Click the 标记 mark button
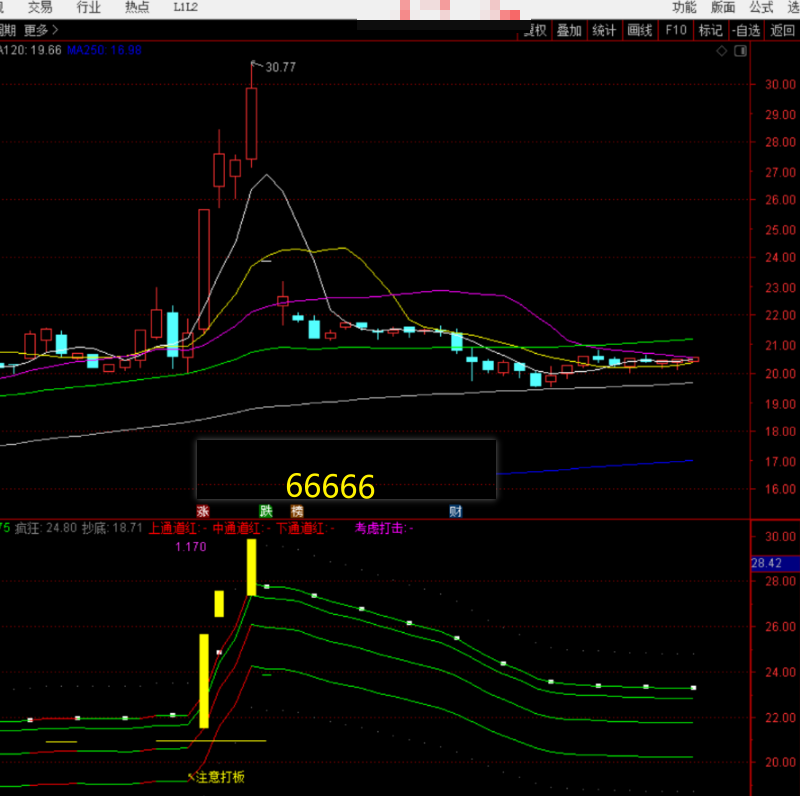This screenshot has height=796, width=800. (710, 31)
